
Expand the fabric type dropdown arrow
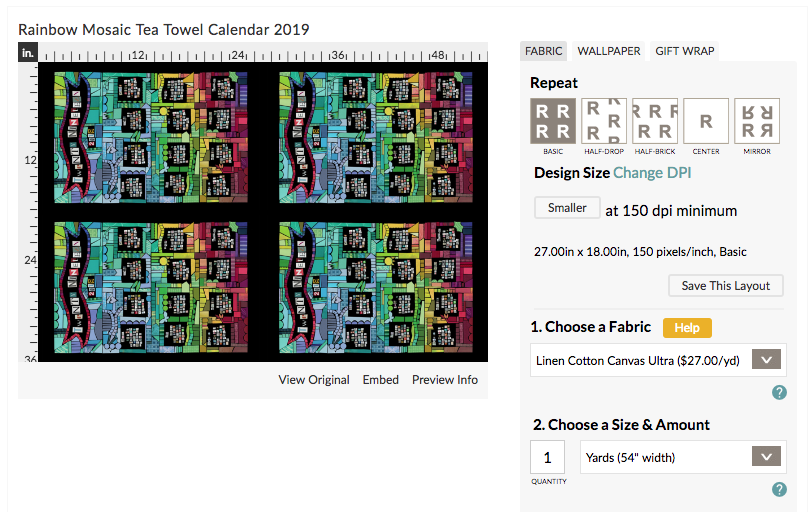pos(766,360)
